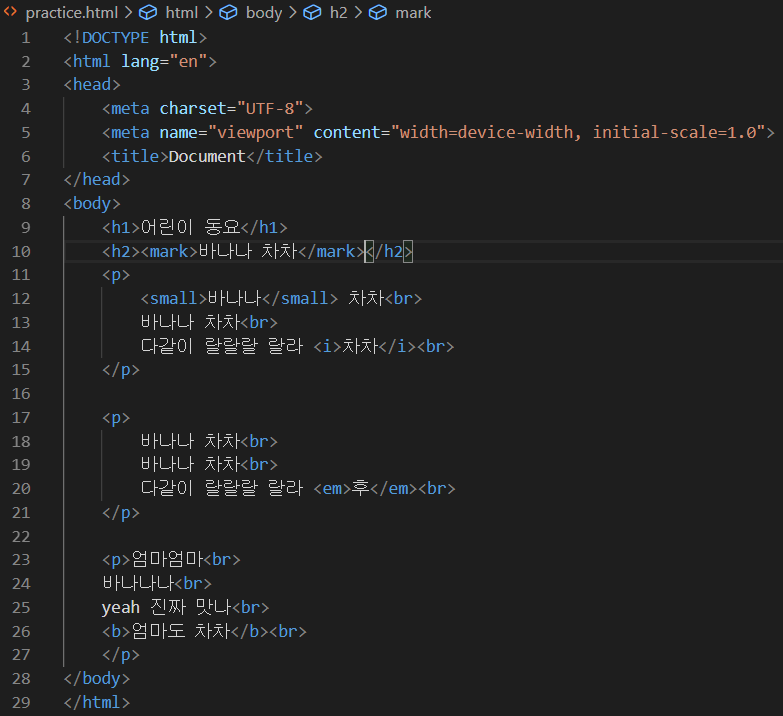This screenshot has height=716, width=783.
Task: Click the 바나나나 text on line 24
Action: pos(139,584)
